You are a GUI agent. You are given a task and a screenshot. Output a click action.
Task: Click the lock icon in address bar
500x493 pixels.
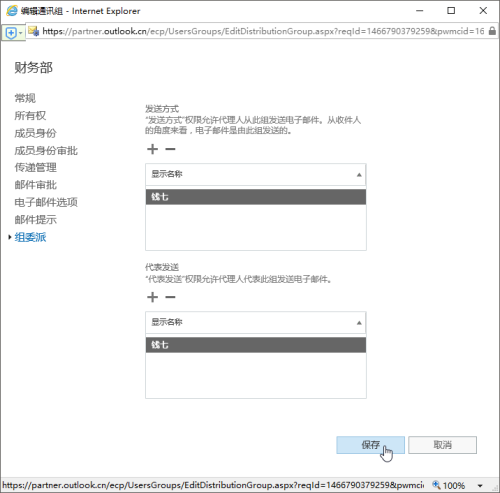[x=492, y=31]
